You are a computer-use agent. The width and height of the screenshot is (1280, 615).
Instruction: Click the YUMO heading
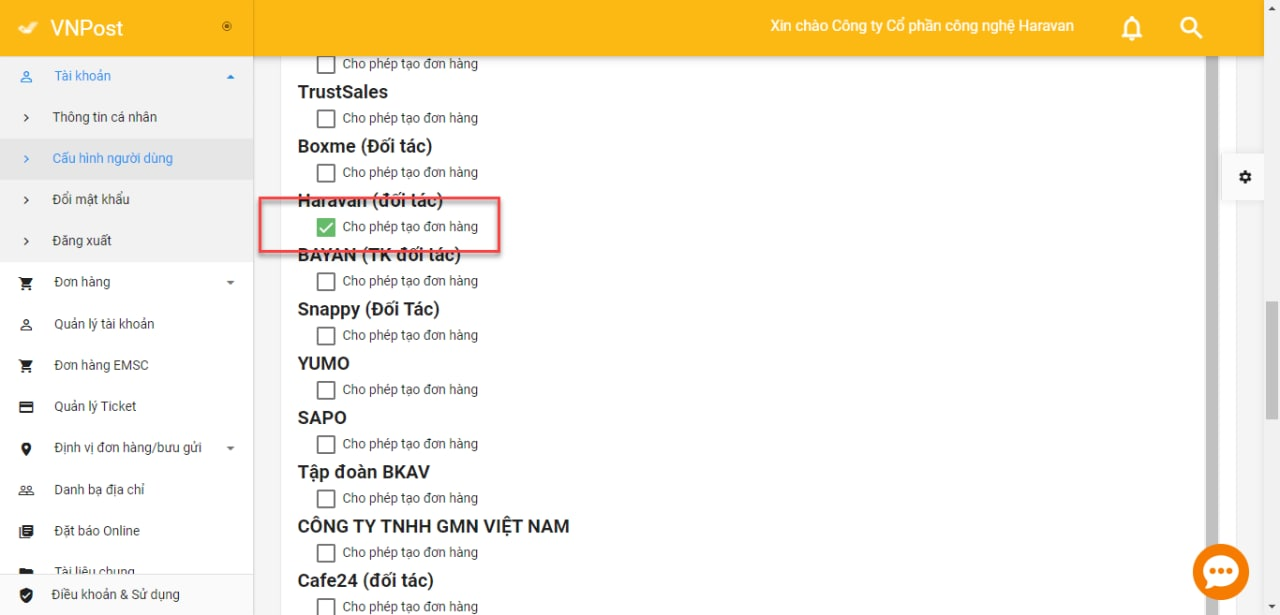point(324,364)
